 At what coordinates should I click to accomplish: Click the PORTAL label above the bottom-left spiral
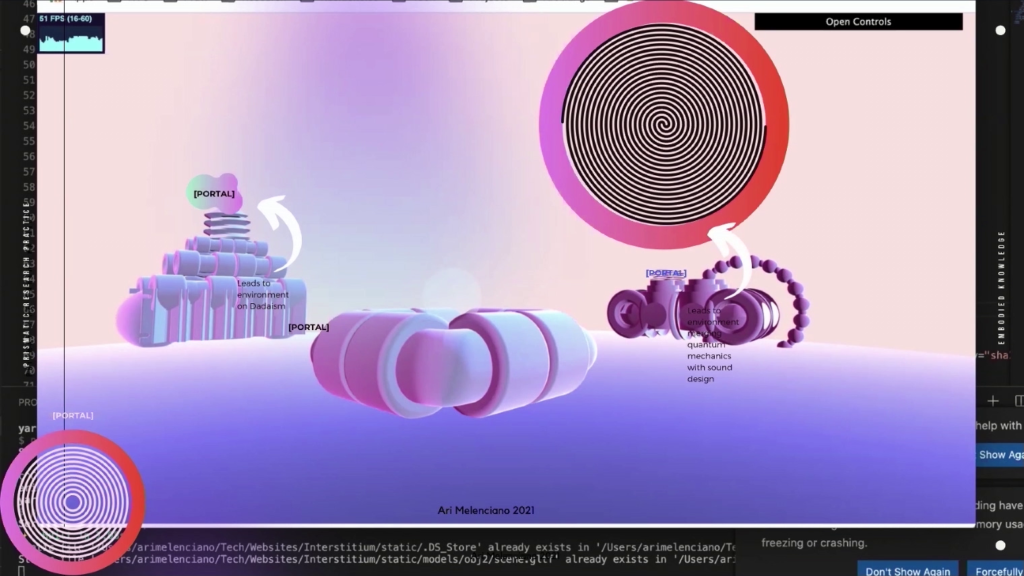tap(73, 415)
